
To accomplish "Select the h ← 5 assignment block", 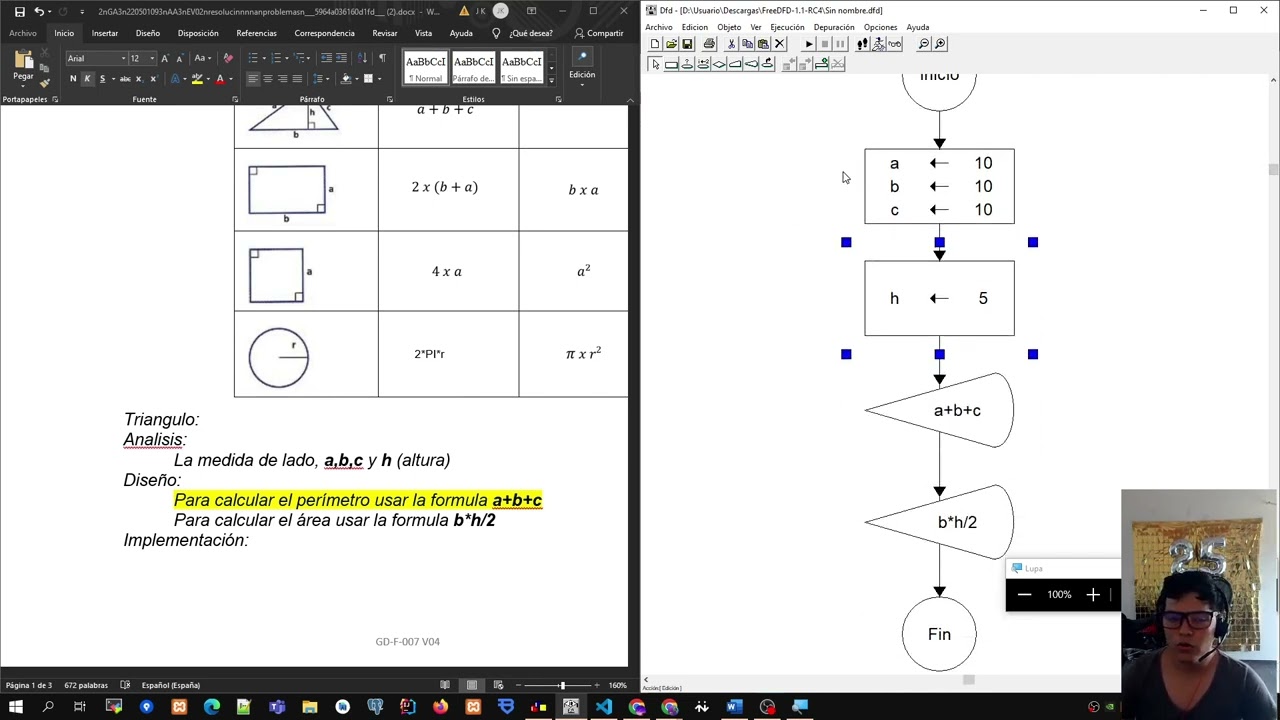I will click(x=939, y=298).
